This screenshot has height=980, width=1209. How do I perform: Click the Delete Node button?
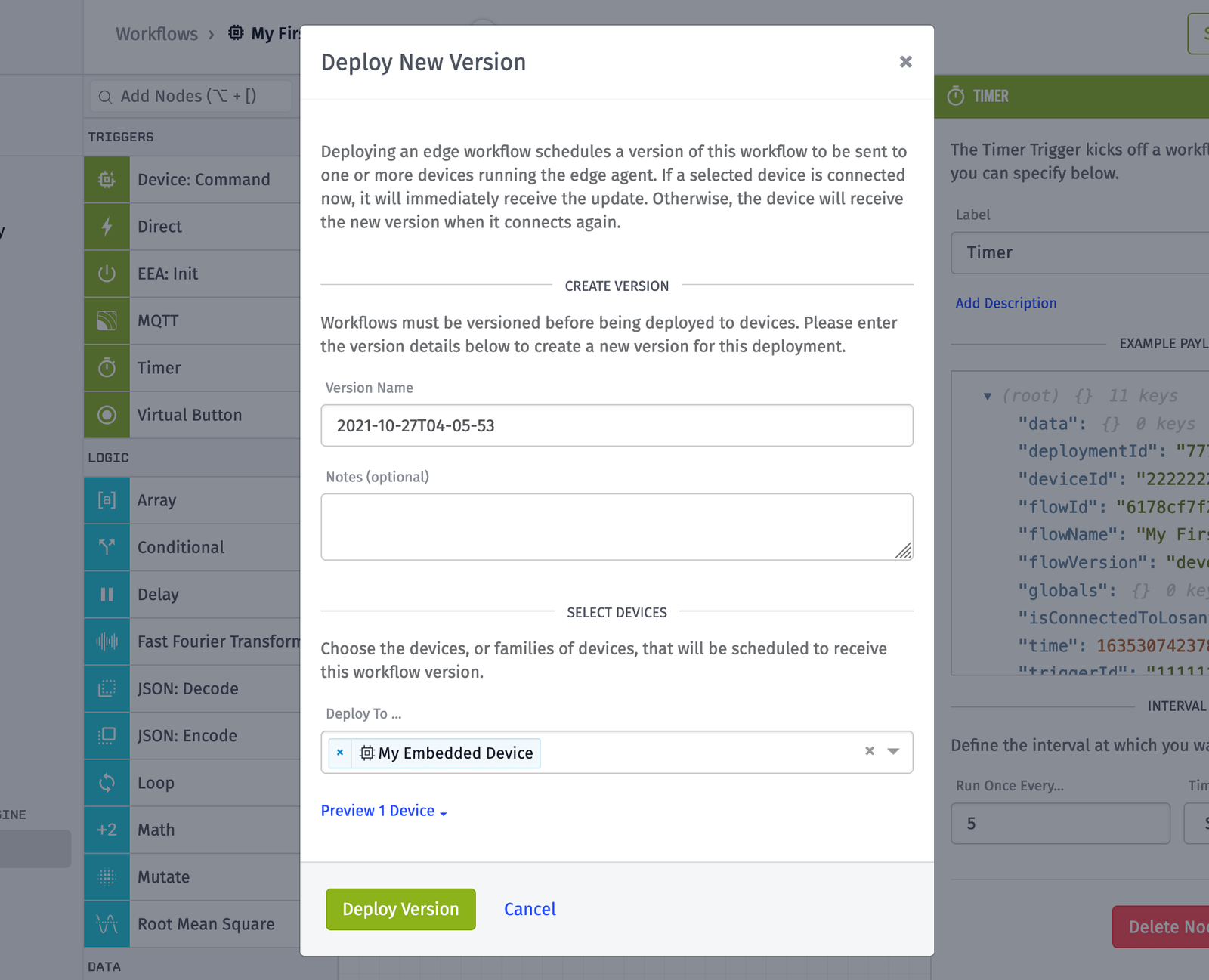tap(1161, 926)
